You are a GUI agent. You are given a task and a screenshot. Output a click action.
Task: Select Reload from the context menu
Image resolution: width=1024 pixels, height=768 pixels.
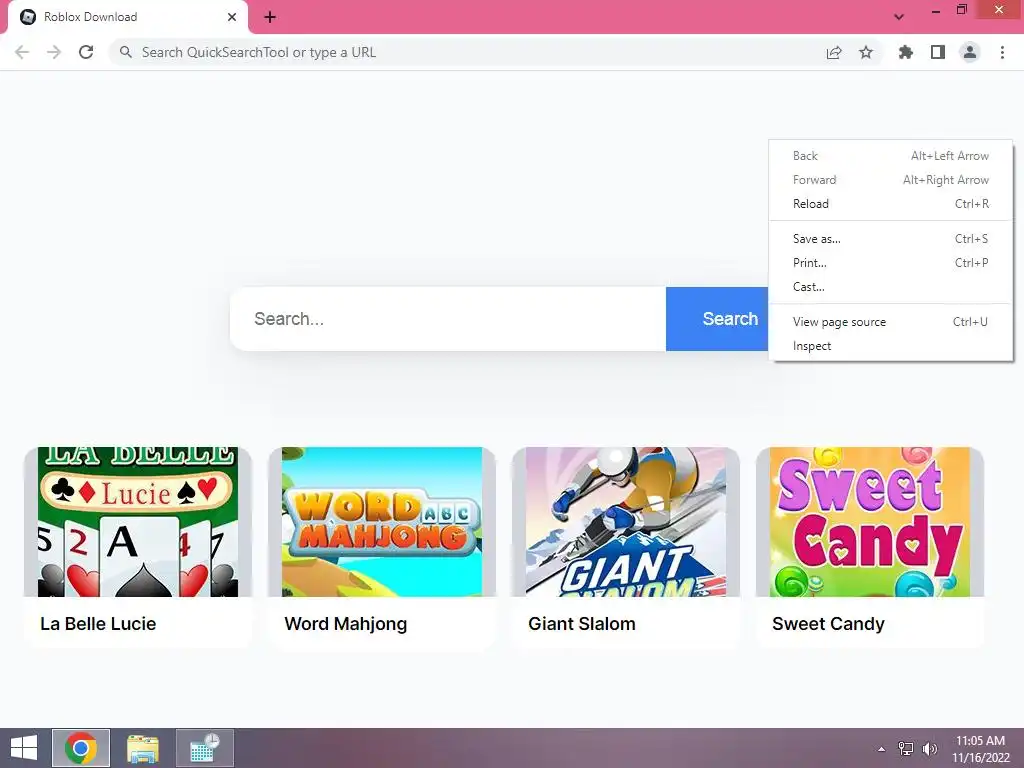891,204
